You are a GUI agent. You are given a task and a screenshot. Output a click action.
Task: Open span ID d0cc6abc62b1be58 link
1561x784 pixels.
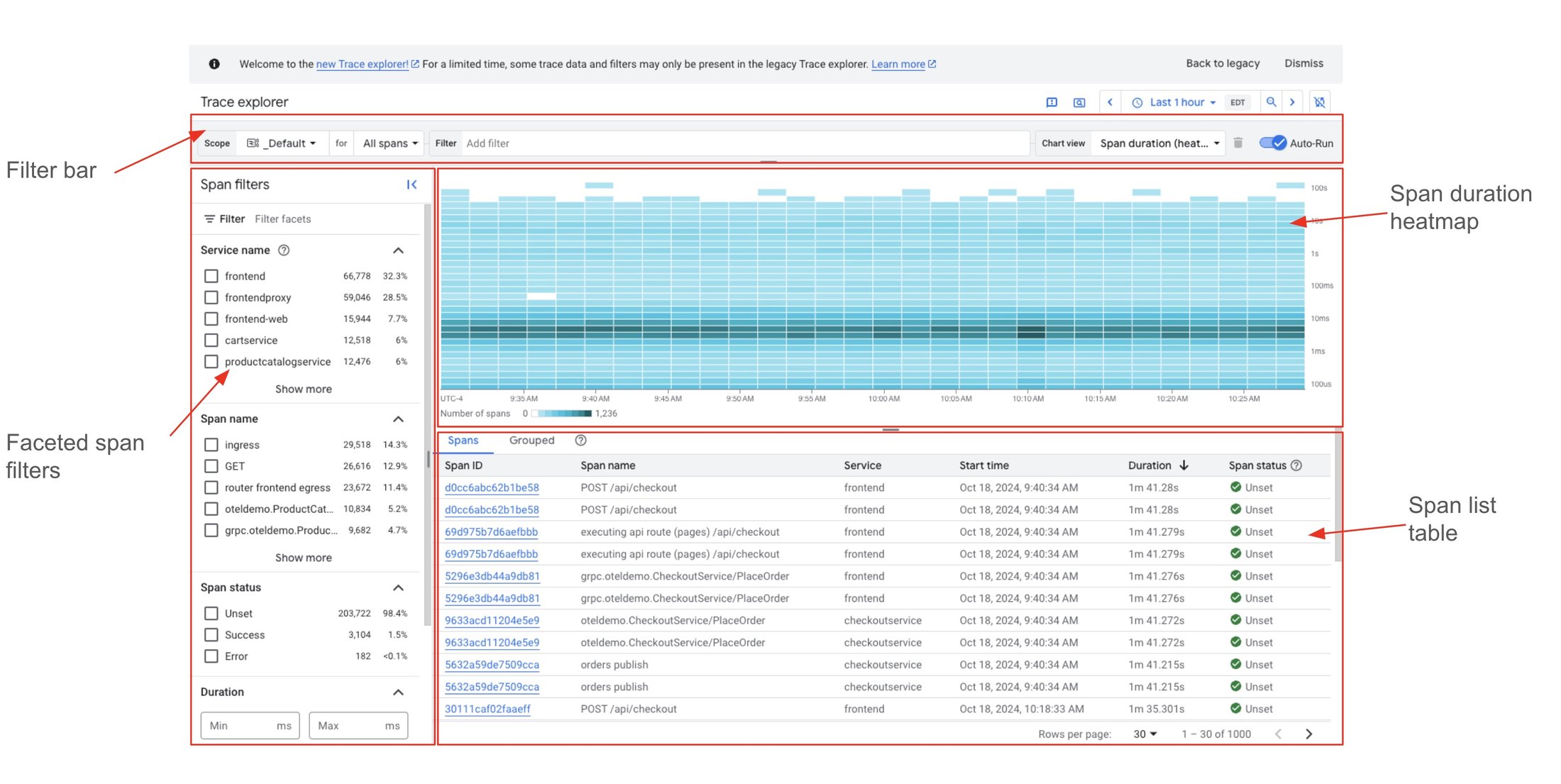491,488
